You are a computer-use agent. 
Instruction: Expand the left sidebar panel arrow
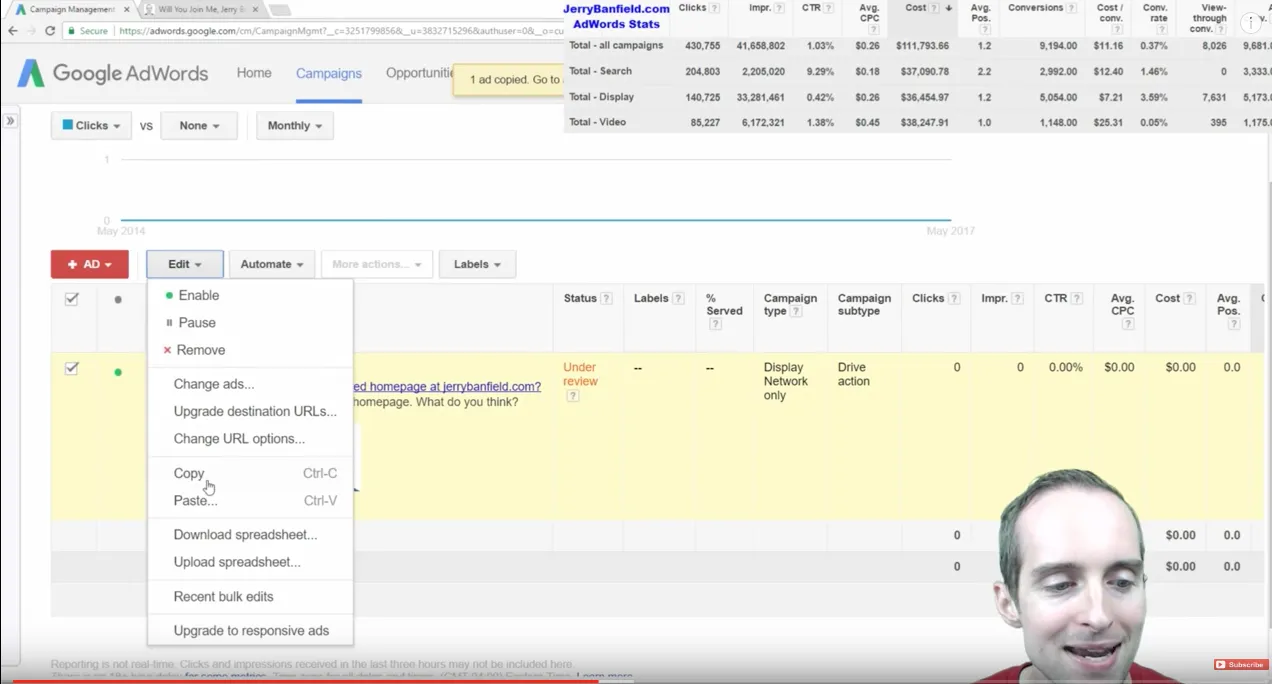pyautogui.click(x=10, y=120)
